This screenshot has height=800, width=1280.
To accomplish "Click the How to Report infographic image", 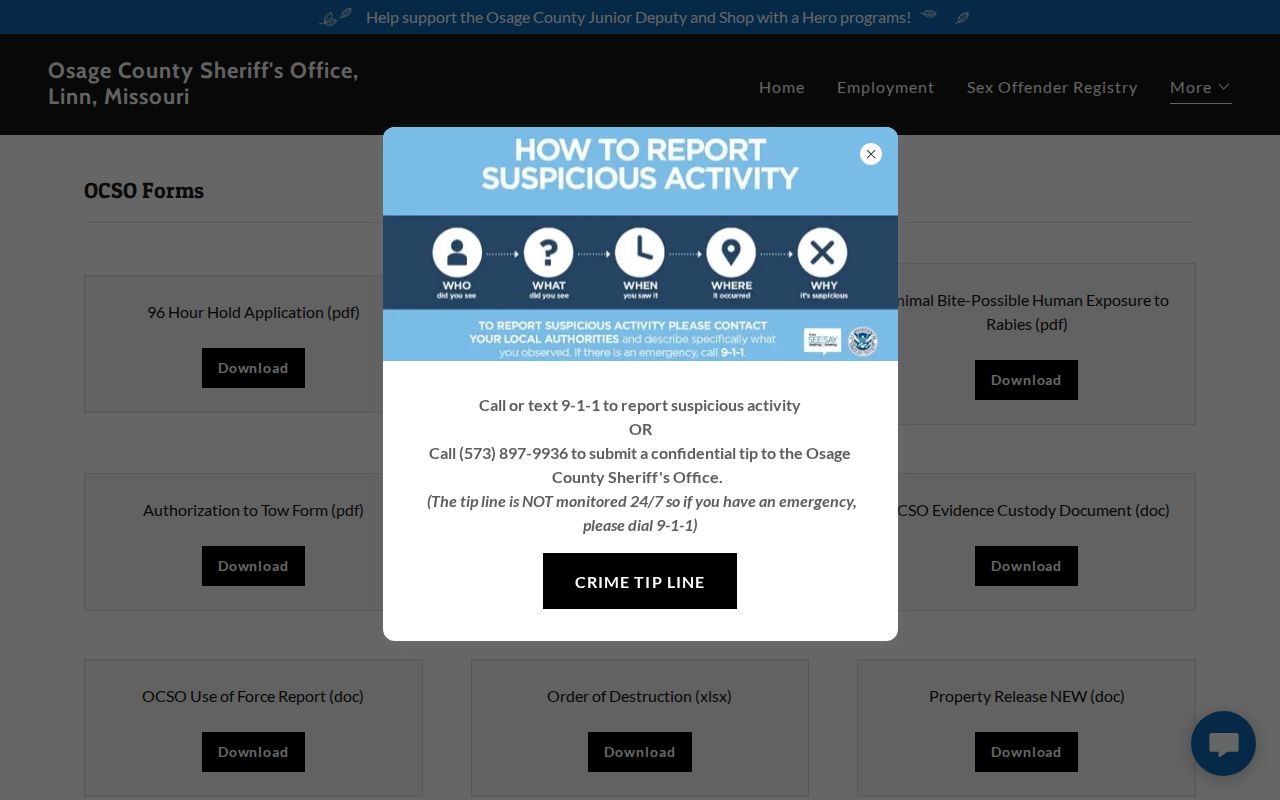I will click(x=640, y=244).
